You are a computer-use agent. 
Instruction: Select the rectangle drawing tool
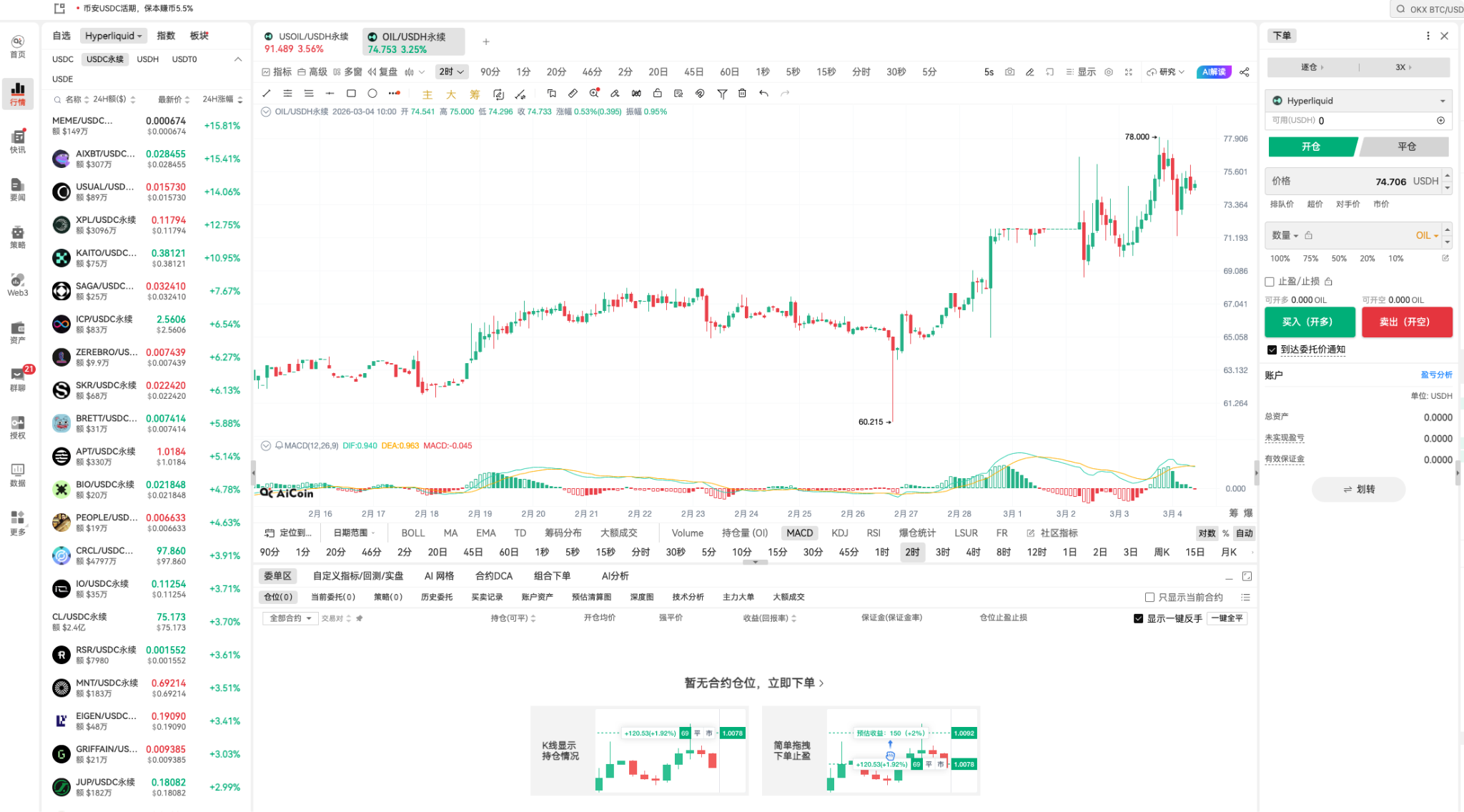pos(351,94)
